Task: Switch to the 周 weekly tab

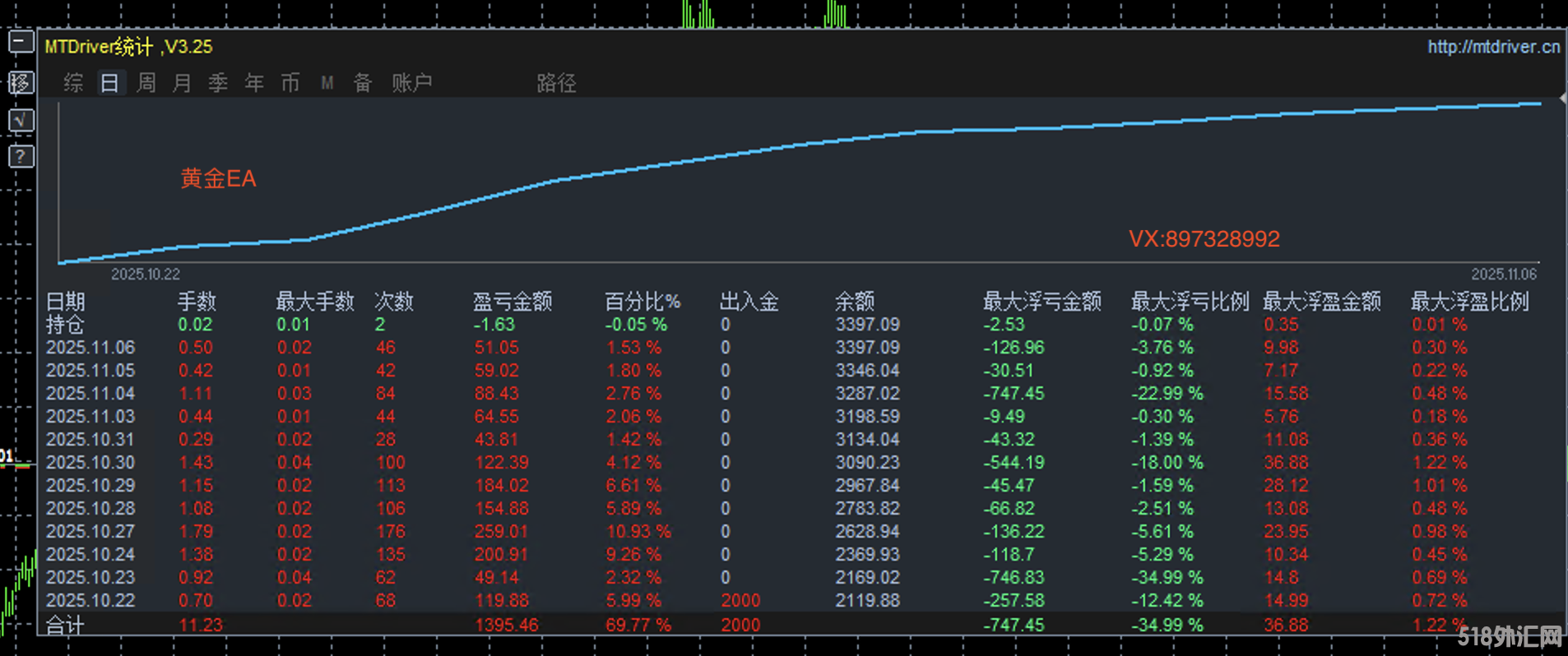Action: (146, 83)
